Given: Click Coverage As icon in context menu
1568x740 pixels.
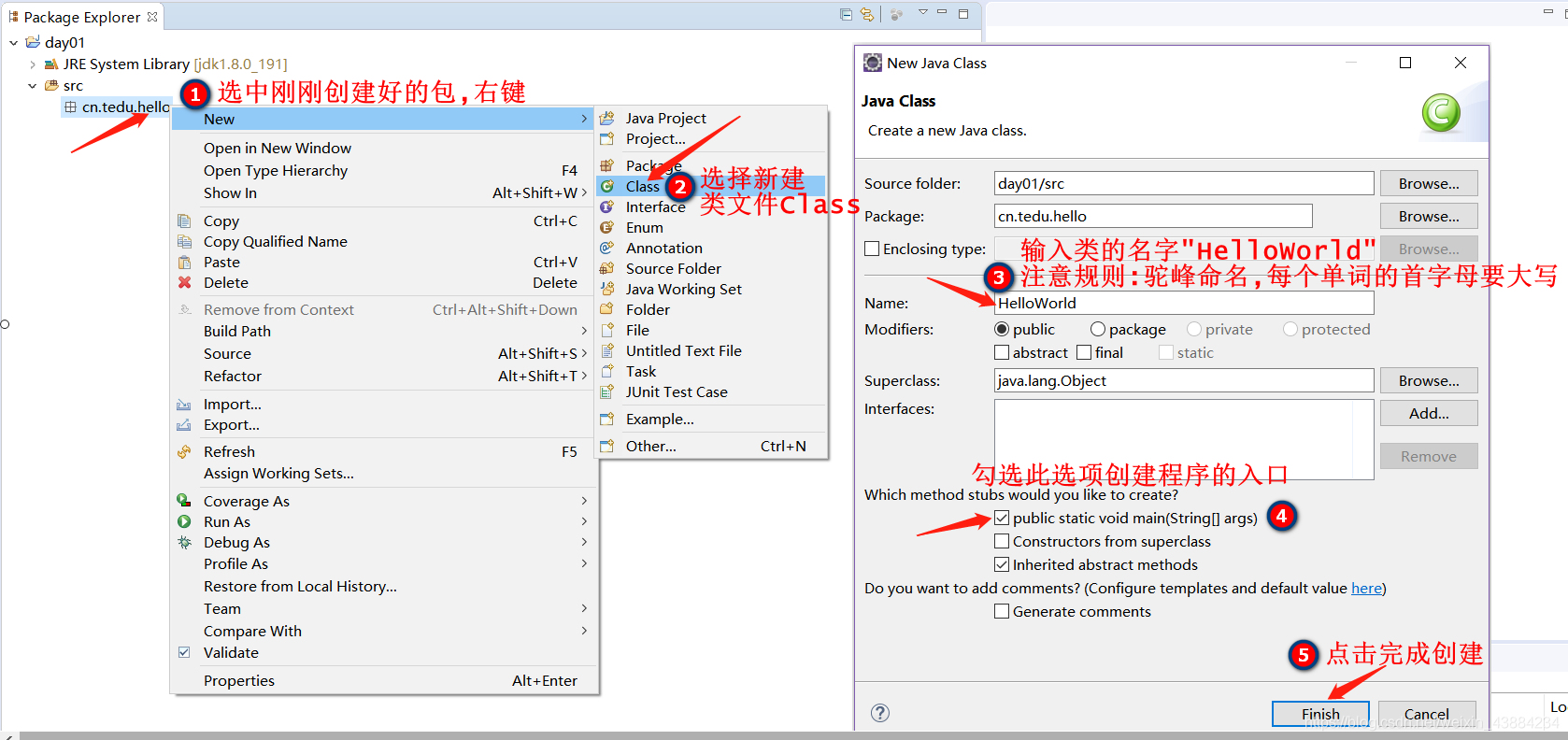Looking at the screenshot, I should 184,501.
